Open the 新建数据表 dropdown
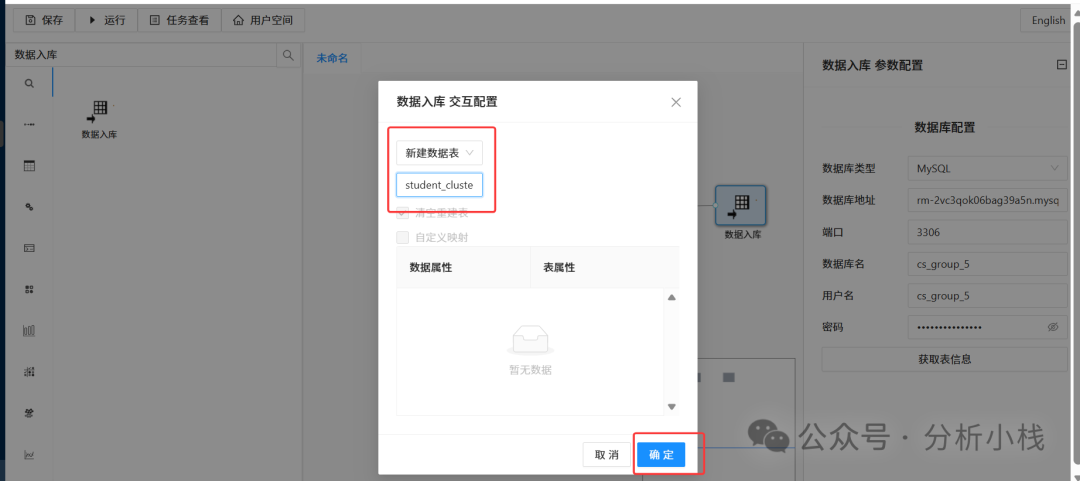The height and width of the screenshot is (481, 1080). pyautogui.click(x=439, y=153)
